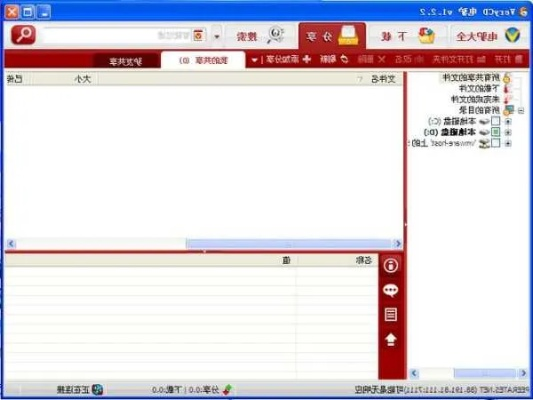The height and width of the screenshot is (400, 533).
Task: Click the 删除 delete toolbar button
Action: pos(371,59)
